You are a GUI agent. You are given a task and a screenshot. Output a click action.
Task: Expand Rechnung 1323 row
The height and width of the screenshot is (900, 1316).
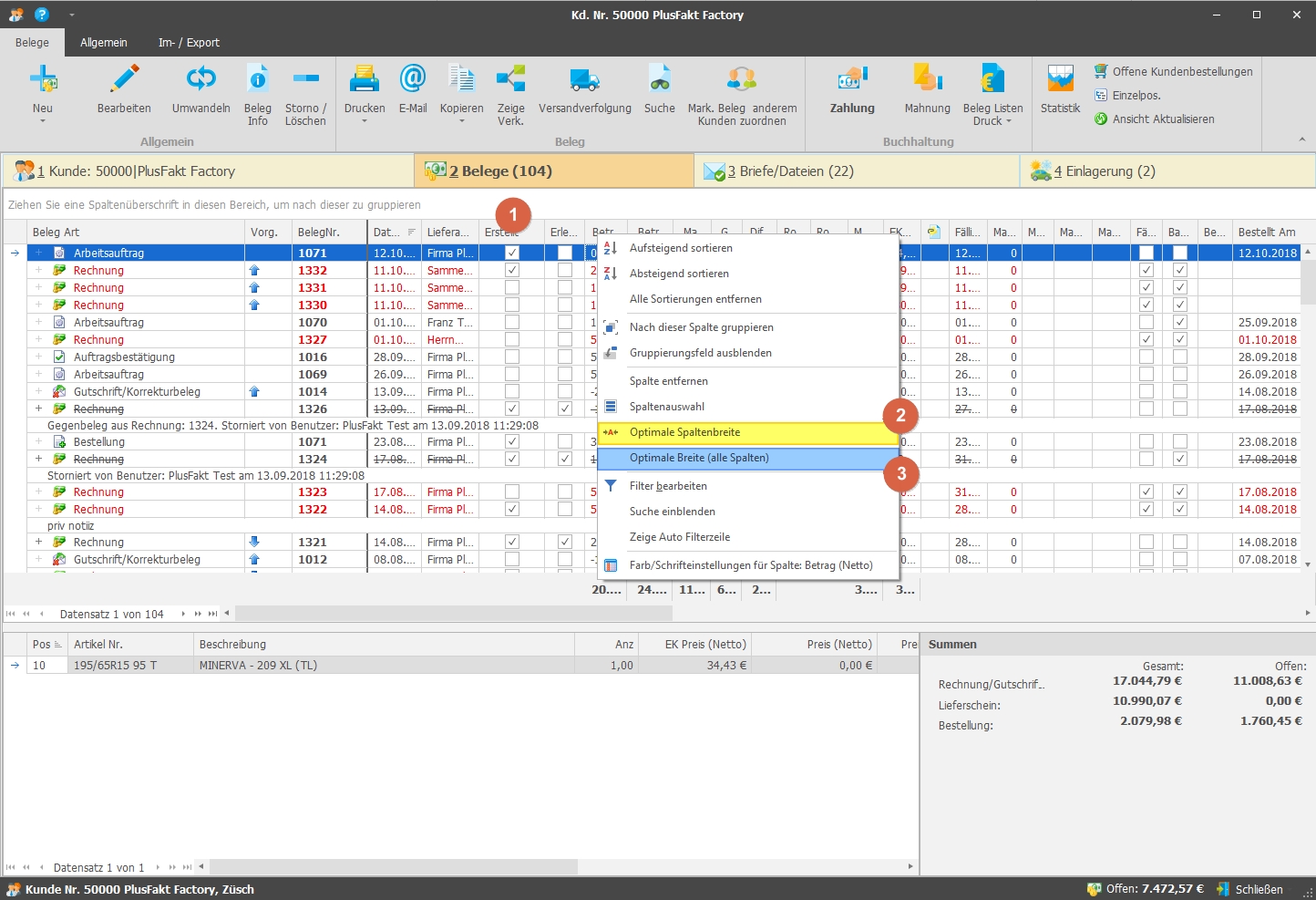coord(38,491)
